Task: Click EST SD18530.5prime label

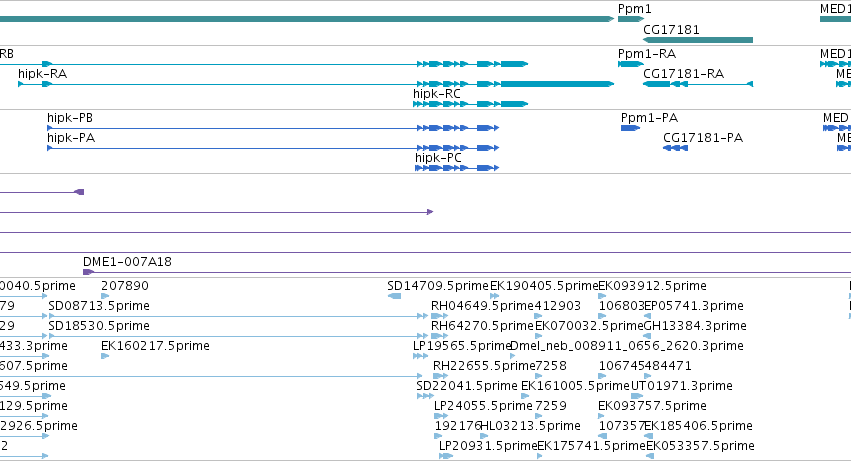Action: (x=99, y=326)
